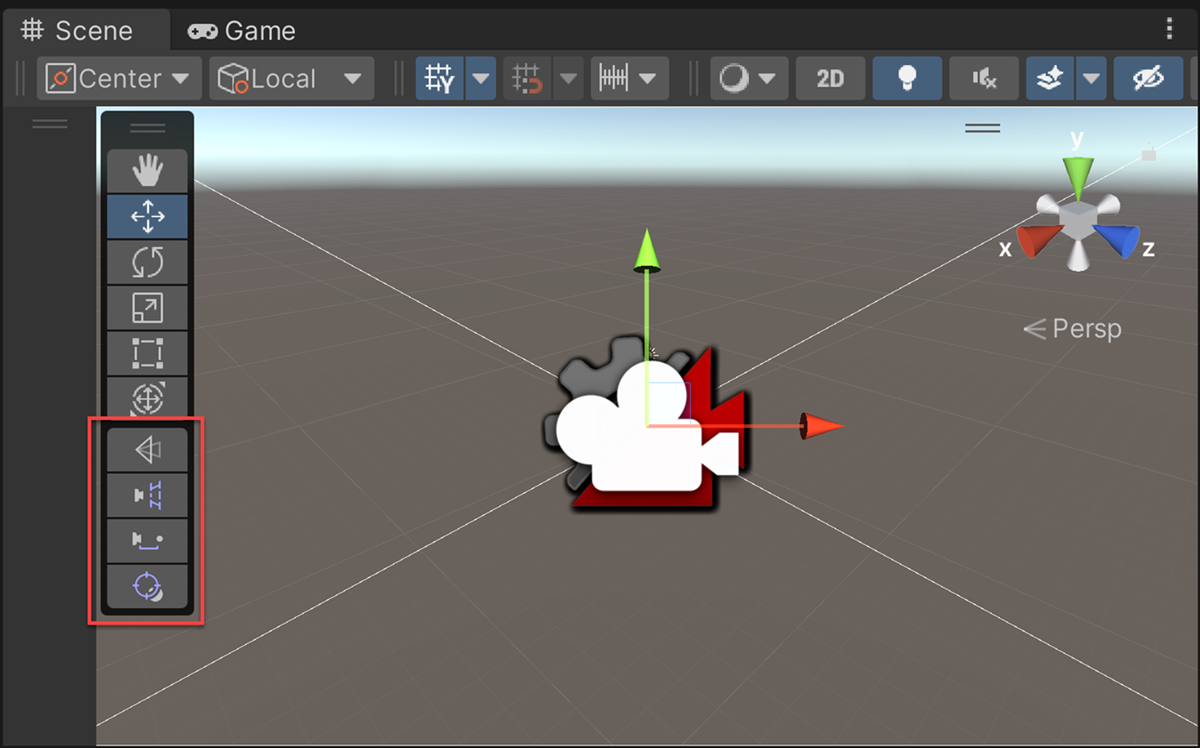Expand the grid snapping options arrow
The height and width of the screenshot is (748, 1200).
point(568,78)
